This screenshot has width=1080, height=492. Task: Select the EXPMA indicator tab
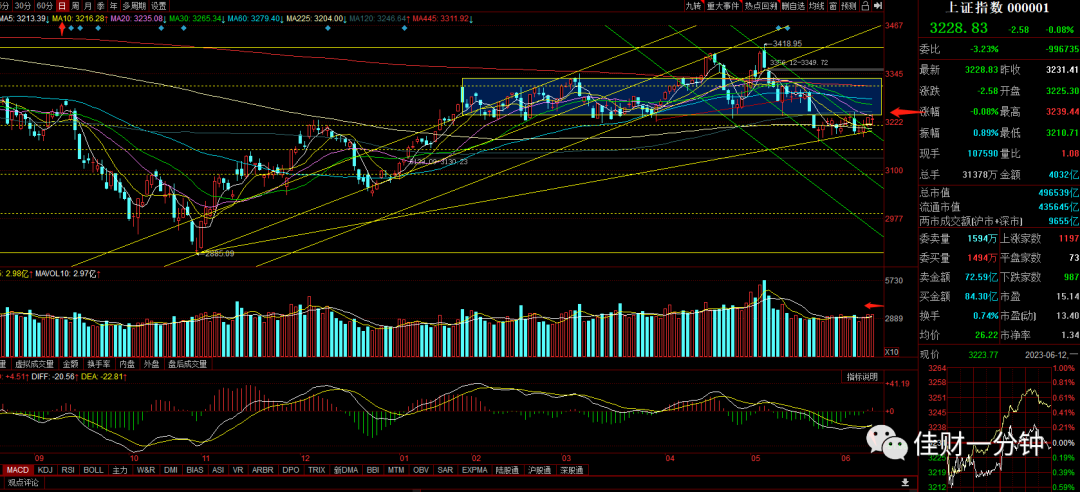[x=475, y=470]
